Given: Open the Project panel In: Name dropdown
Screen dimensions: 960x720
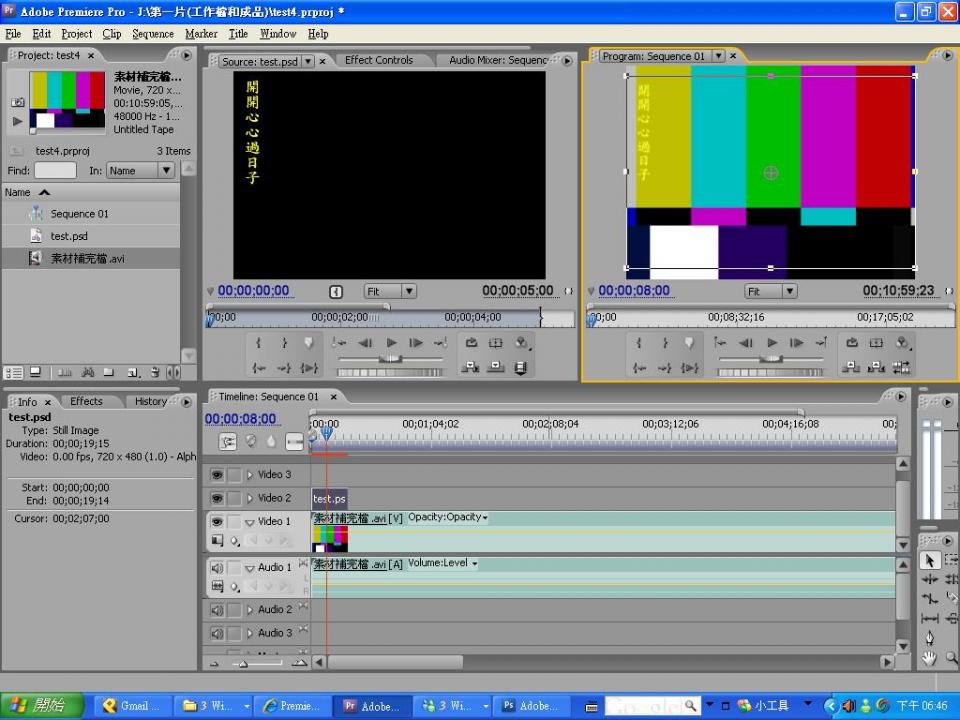Looking at the screenshot, I should pos(140,170).
